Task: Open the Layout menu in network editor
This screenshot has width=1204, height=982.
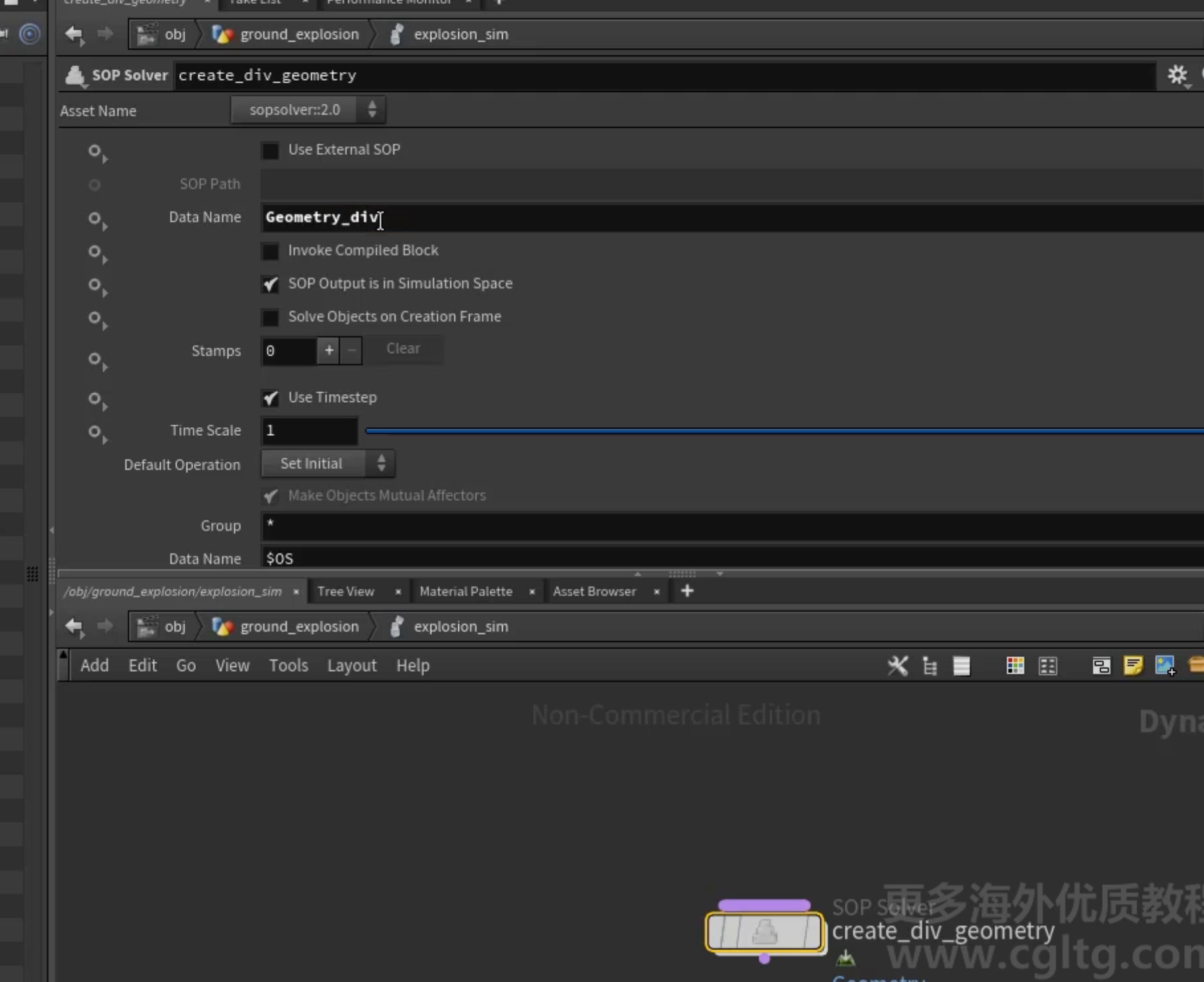Action: point(352,665)
